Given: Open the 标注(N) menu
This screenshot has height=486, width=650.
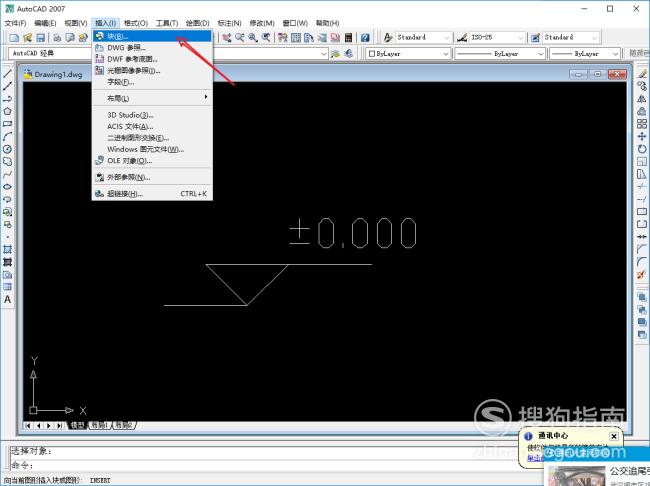Looking at the screenshot, I should point(229,23).
